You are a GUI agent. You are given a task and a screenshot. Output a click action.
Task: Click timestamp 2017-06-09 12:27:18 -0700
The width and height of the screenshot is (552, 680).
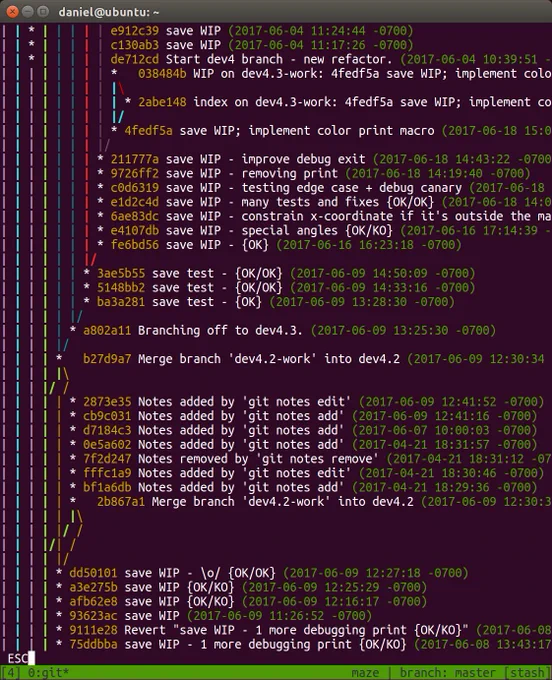click(376, 573)
